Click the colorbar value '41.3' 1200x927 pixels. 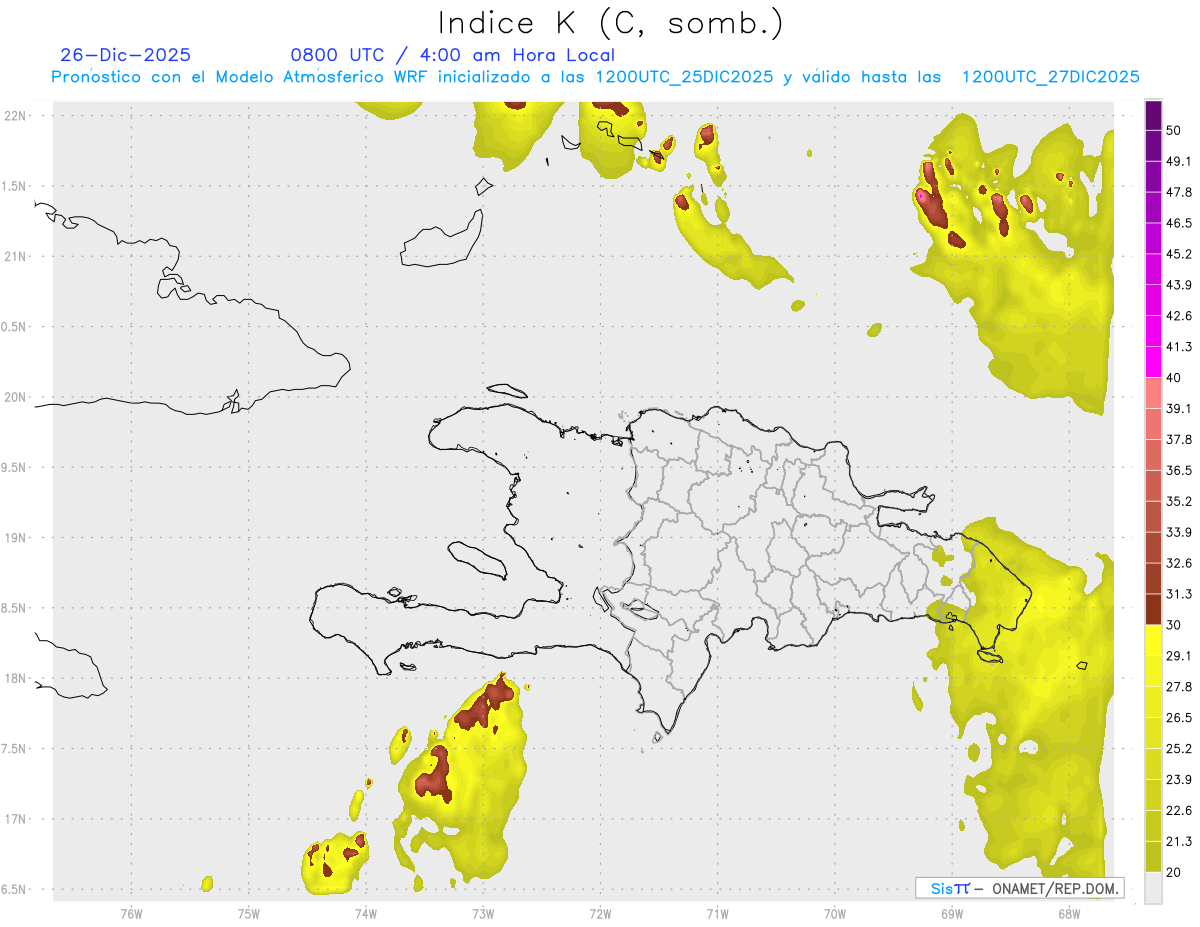pyautogui.click(x=1178, y=347)
